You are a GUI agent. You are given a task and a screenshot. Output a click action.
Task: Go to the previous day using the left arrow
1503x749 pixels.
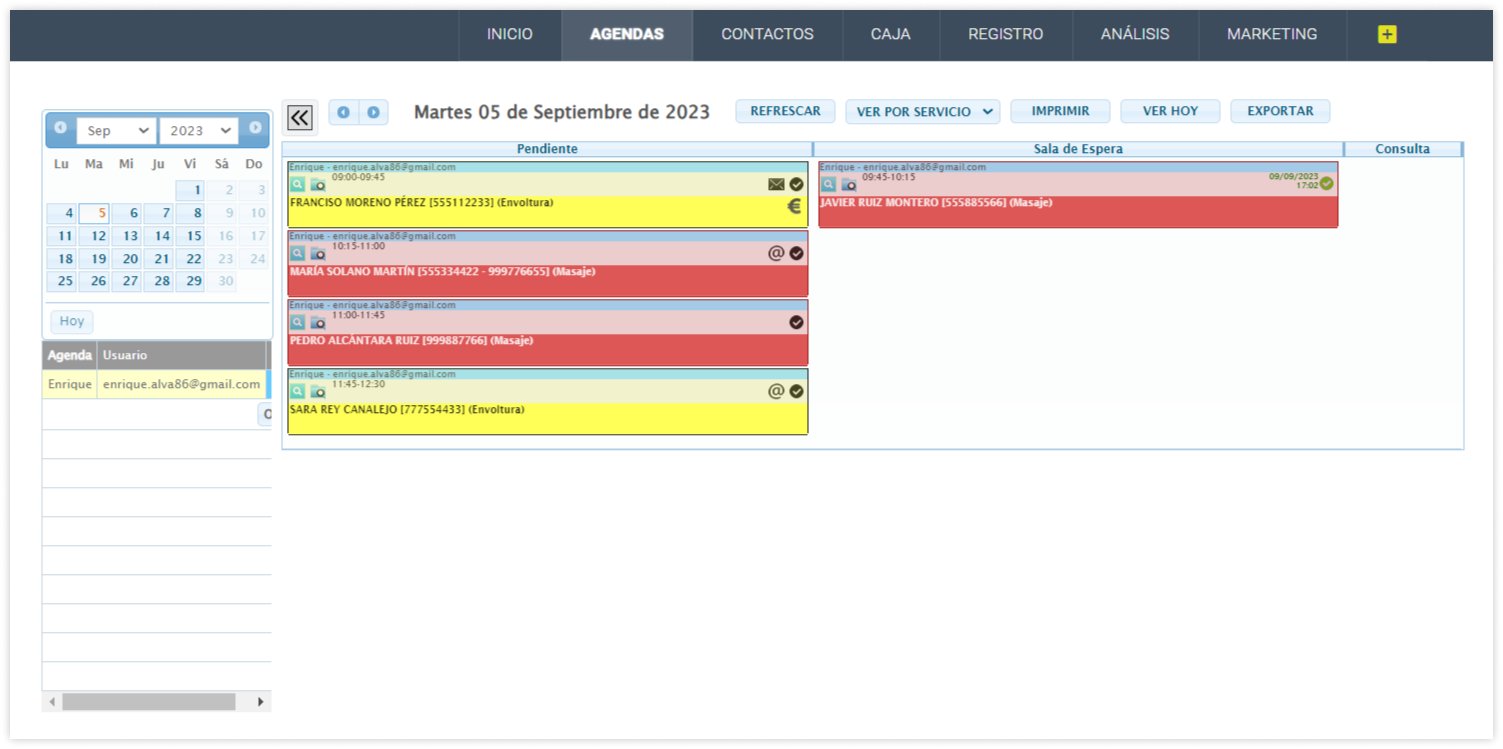[343, 112]
